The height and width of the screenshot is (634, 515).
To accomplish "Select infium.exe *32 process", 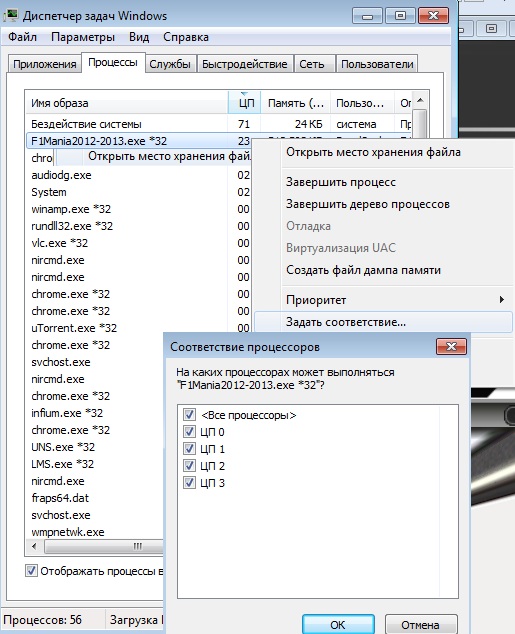I will click(x=95, y=413).
